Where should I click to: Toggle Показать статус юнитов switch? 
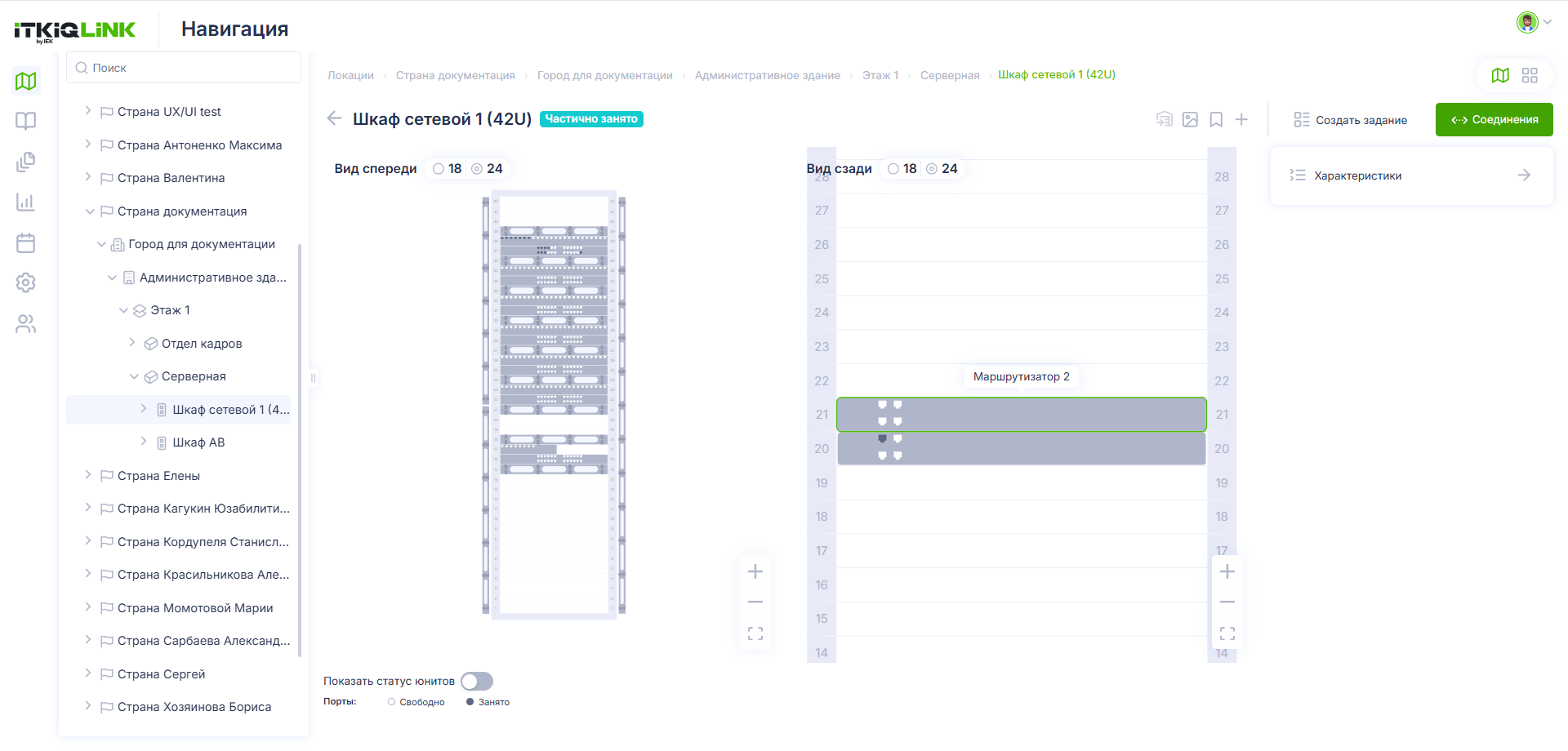(x=477, y=681)
